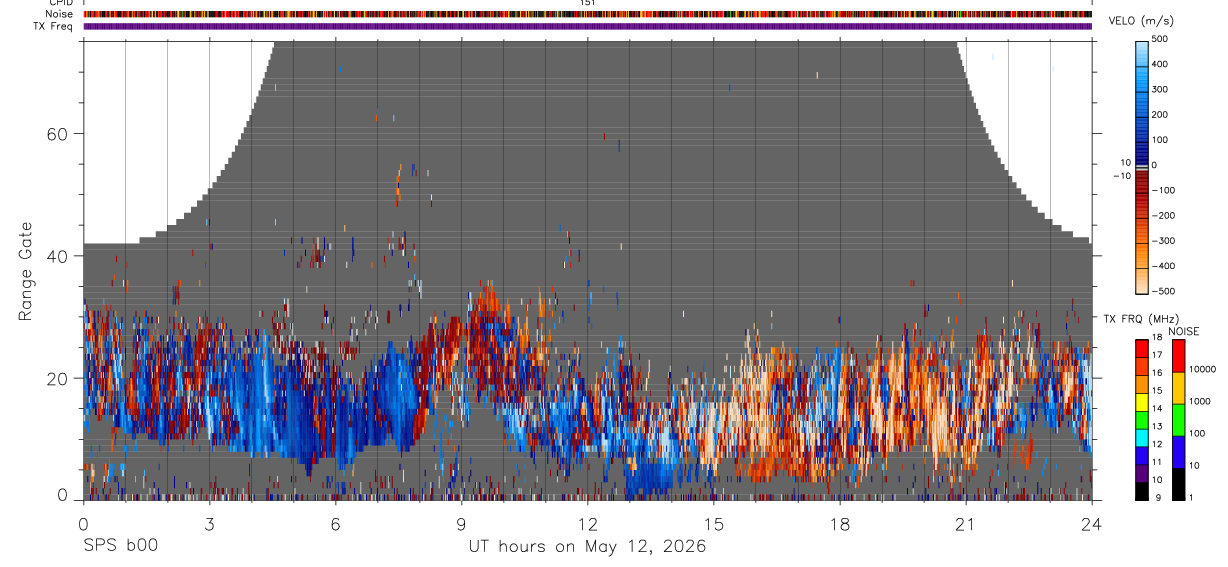Click the CPID value '151'
Viewport: 1228px width, 567px height.
[x=588, y=3]
